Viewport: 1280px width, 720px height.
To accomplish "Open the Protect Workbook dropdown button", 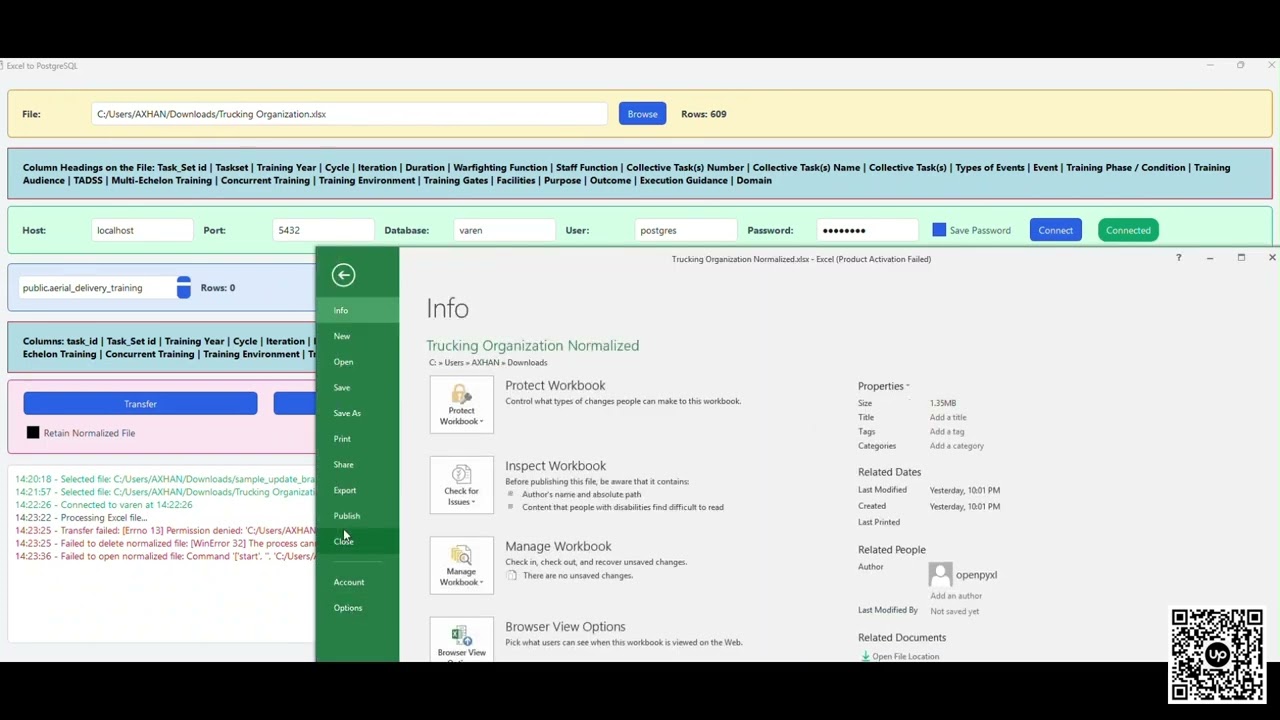I will [x=461, y=404].
